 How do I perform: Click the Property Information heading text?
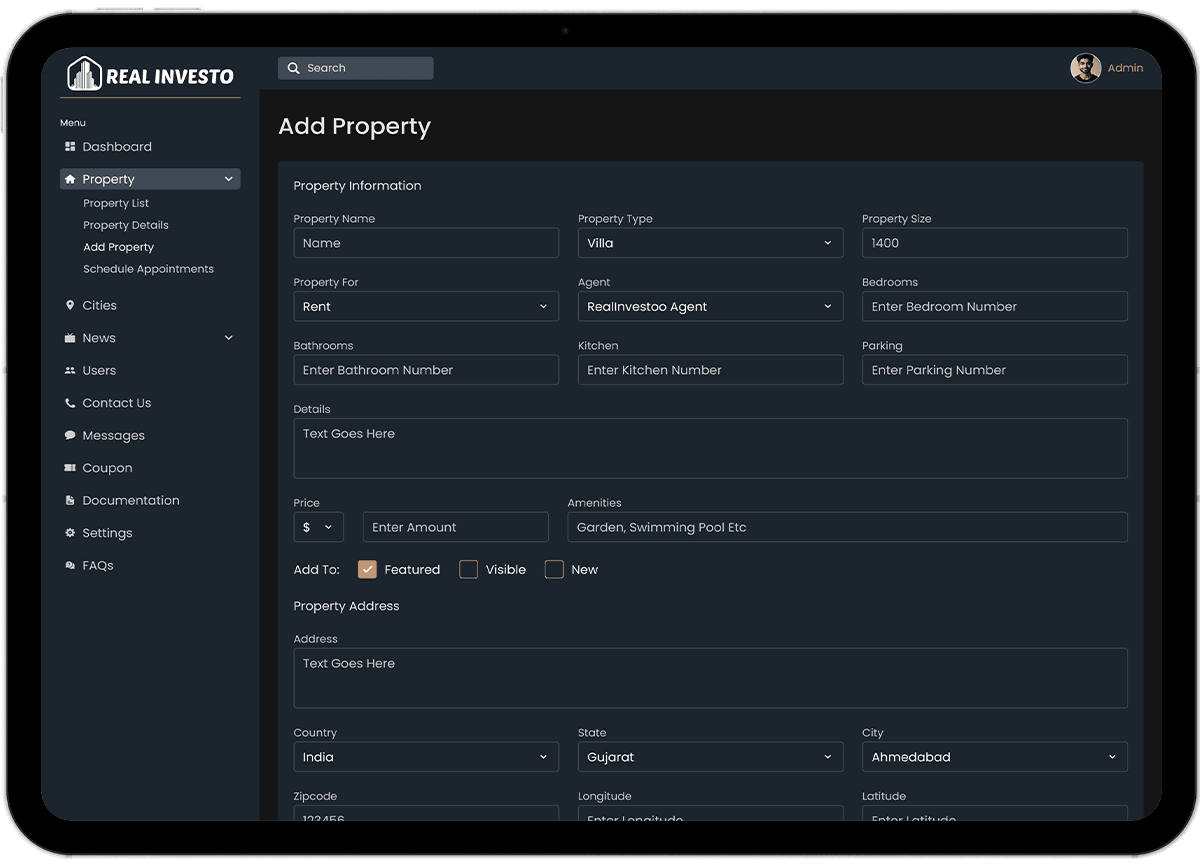click(x=357, y=186)
